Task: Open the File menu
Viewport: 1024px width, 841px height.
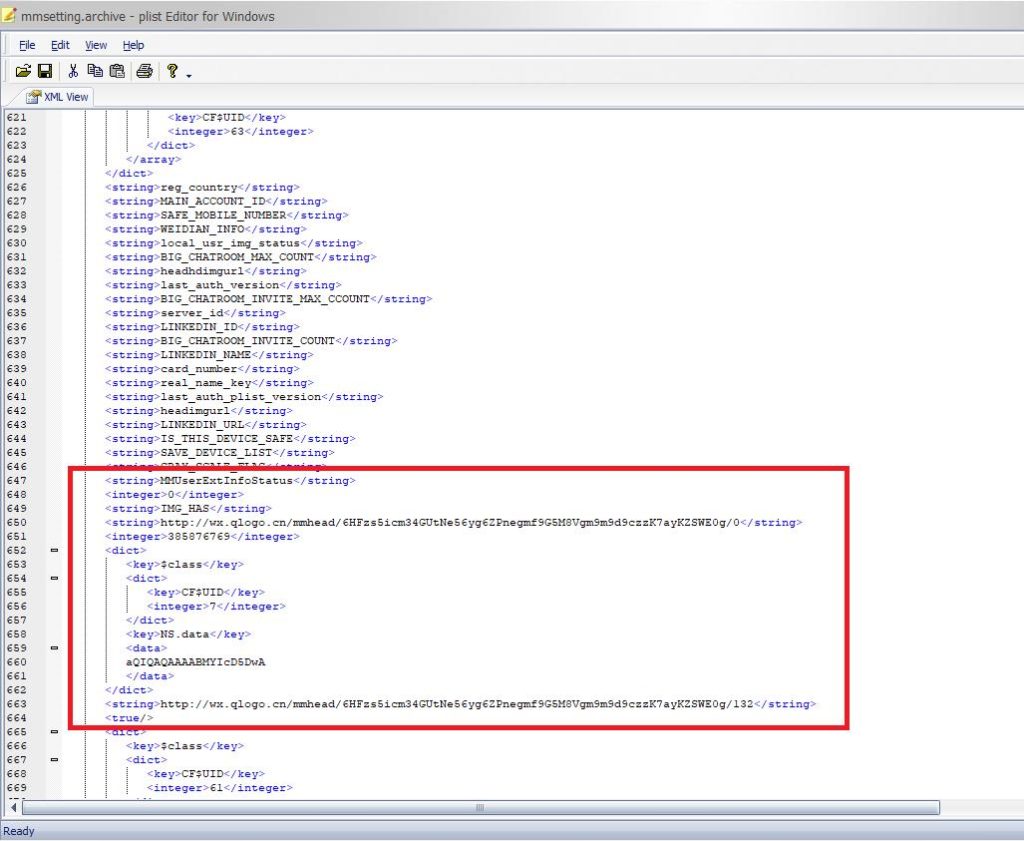Action: tap(27, 45)
